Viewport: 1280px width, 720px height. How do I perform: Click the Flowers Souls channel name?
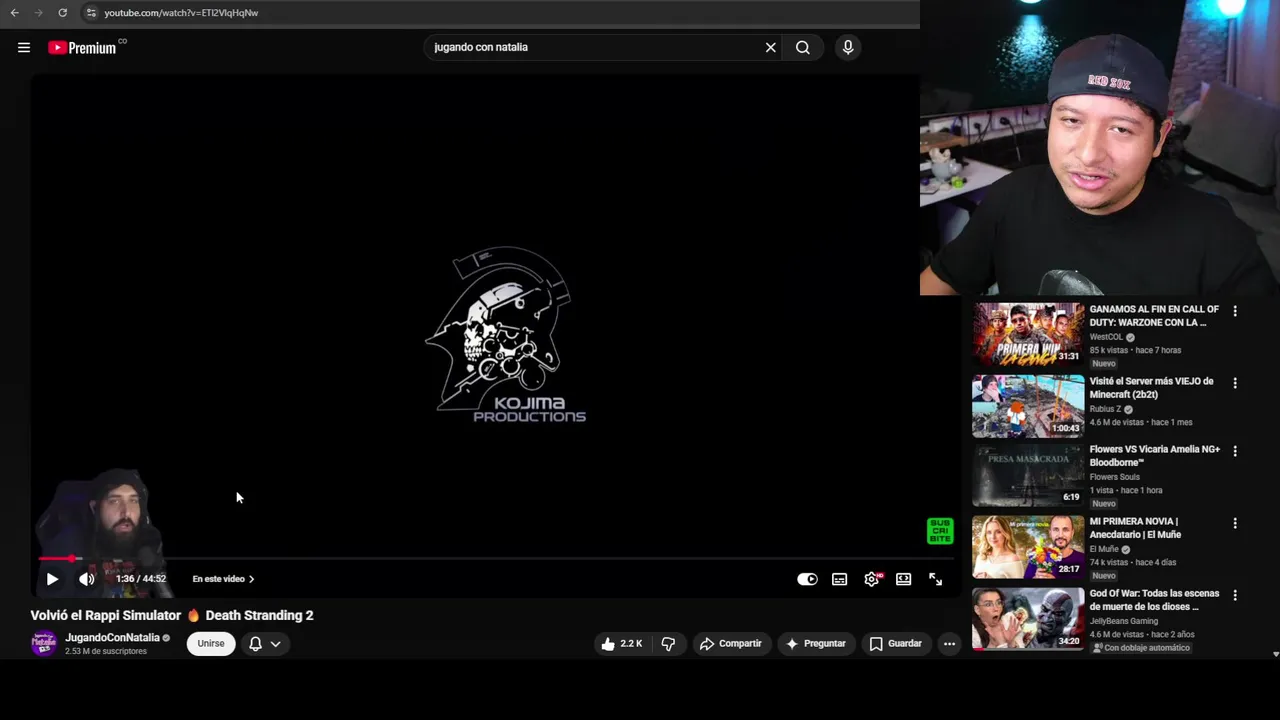(x=1114, y=477)
